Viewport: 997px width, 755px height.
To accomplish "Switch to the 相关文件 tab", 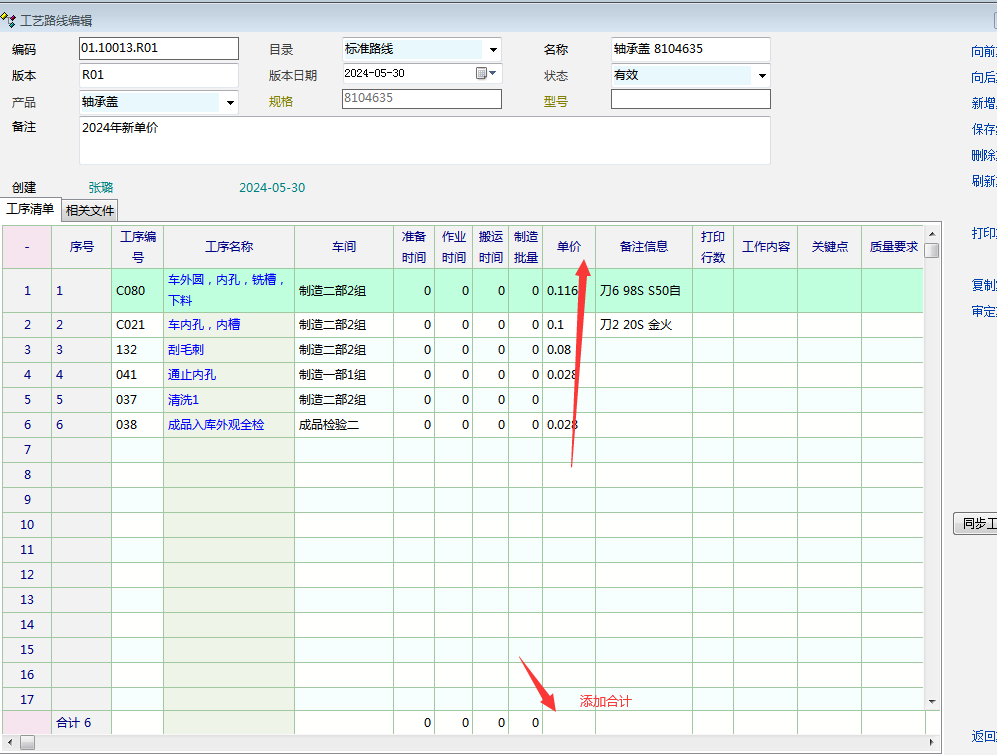I will (90, 210).
